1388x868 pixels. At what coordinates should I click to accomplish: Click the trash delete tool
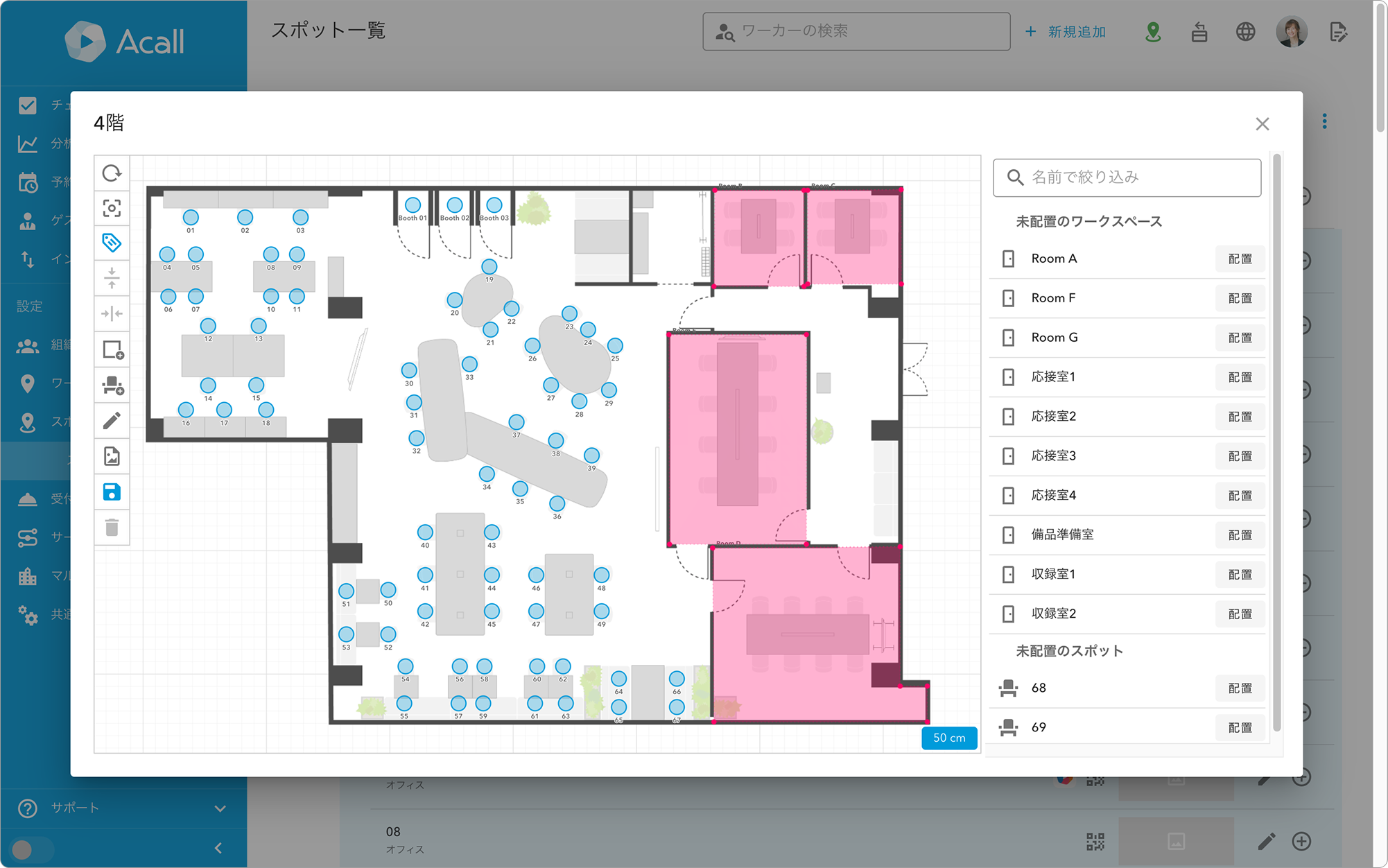pyautogui.click(x=112, y=528)
